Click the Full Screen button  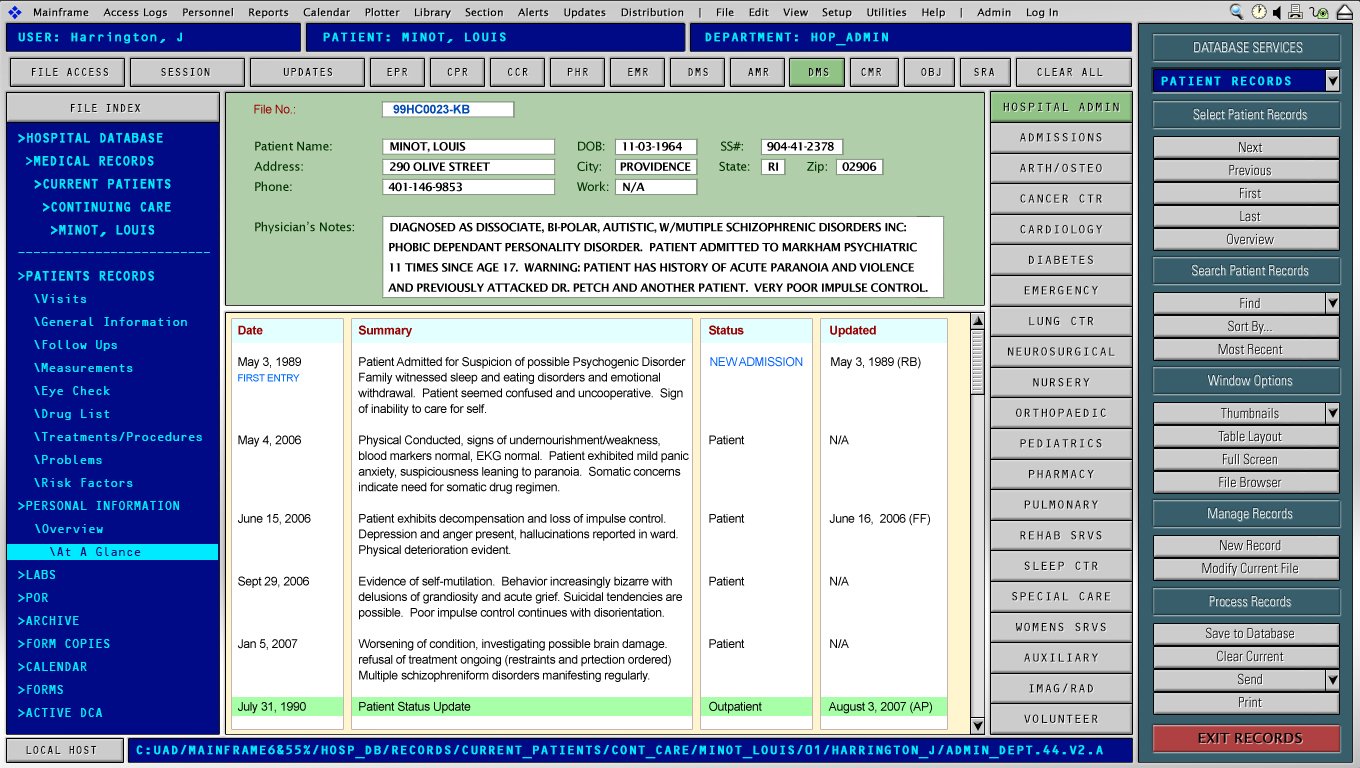pyautogui.click(x=1246, y=459)
